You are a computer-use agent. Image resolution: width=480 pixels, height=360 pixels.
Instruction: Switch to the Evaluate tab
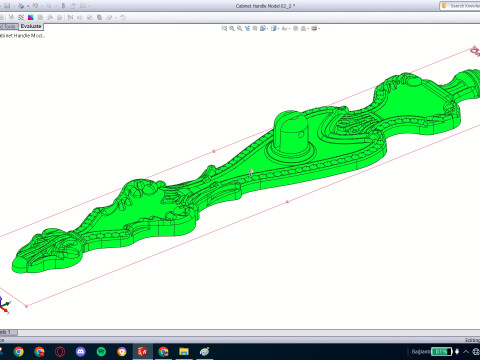(x=31, y=26)
